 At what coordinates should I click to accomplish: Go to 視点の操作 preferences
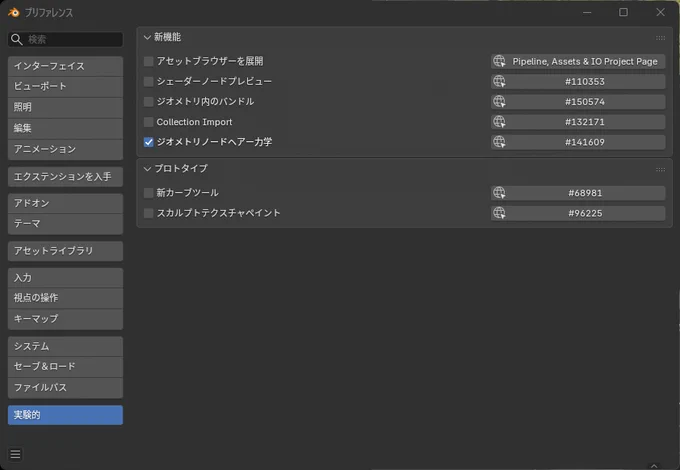coord(65,298)
